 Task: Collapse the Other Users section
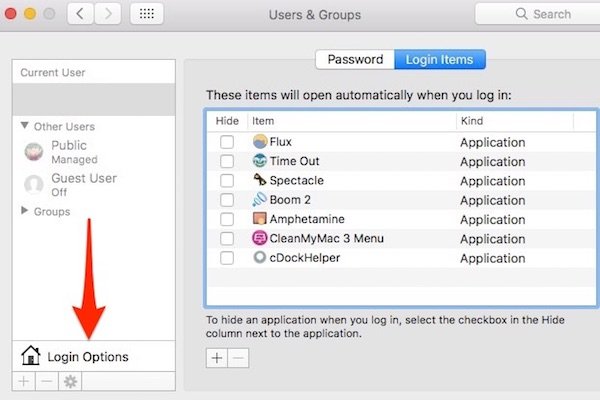coord(25,126)
